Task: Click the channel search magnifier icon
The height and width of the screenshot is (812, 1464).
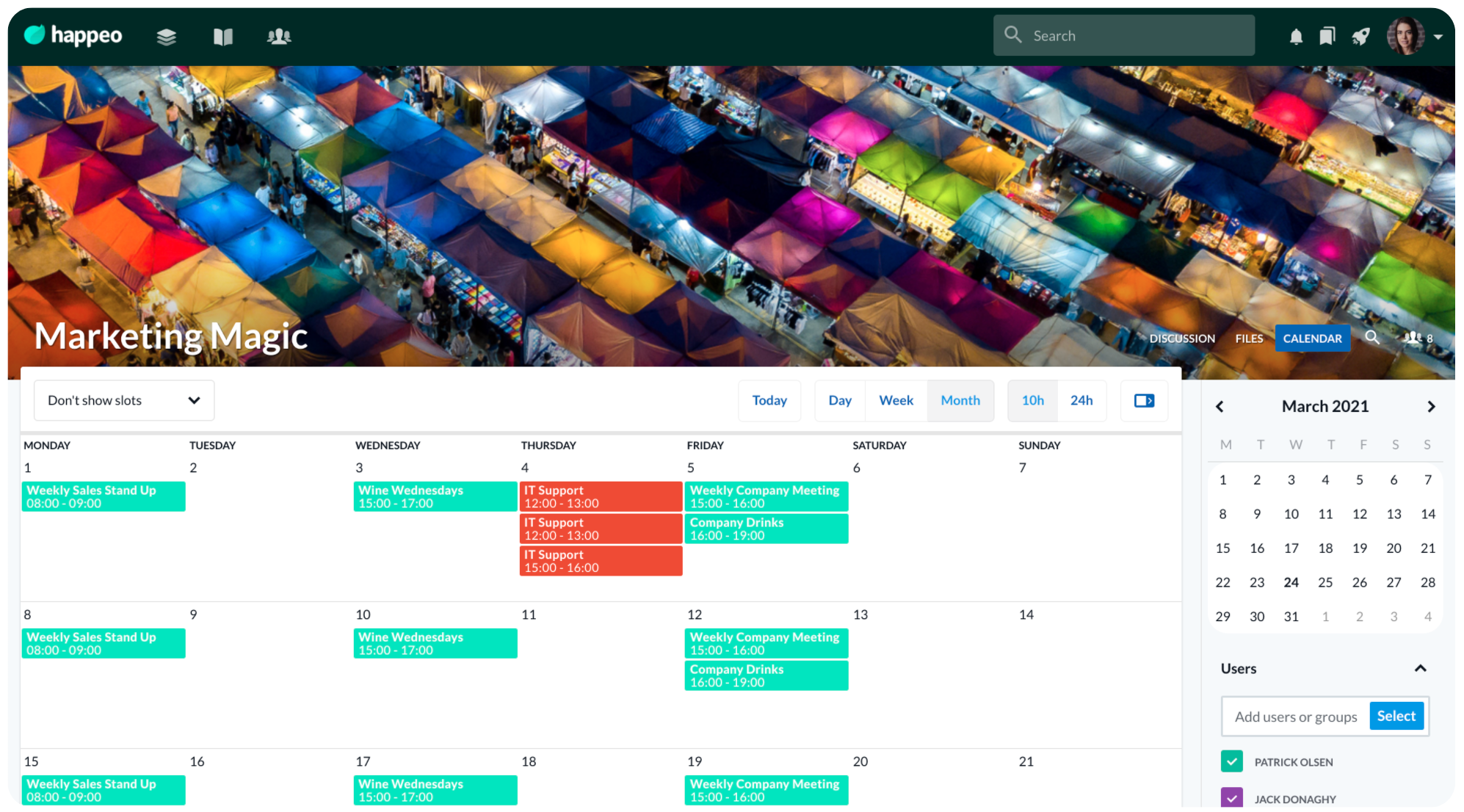Action: [x=1371, y=338]
